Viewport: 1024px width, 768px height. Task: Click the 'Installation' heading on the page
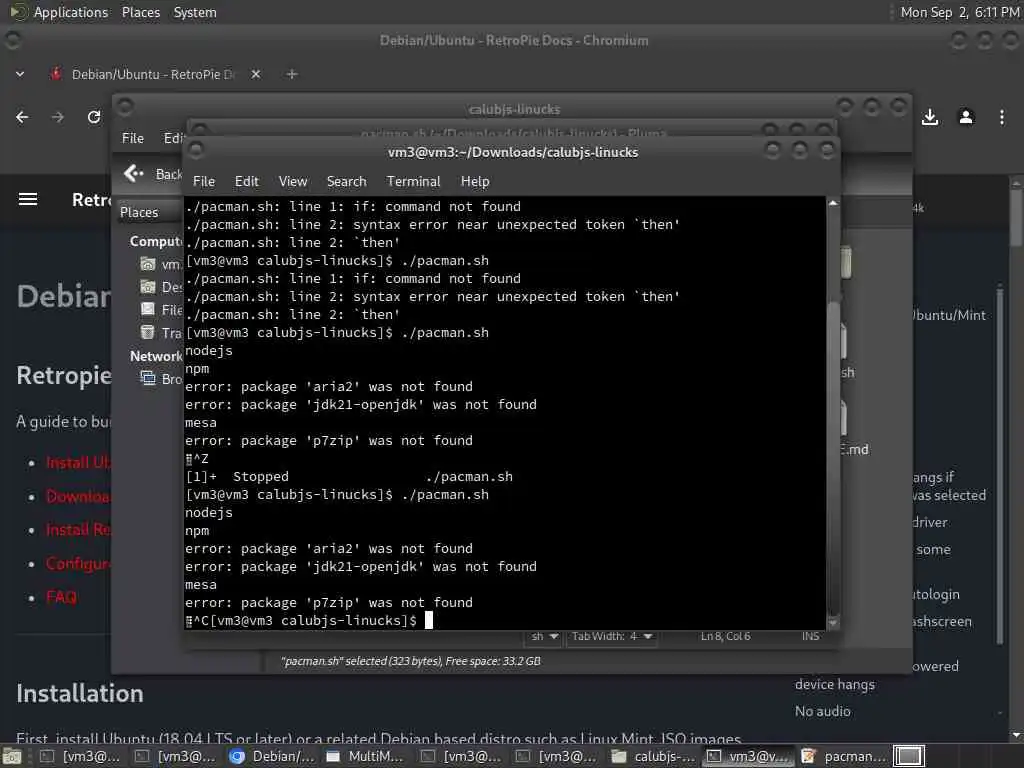click(x=80, y=694)
